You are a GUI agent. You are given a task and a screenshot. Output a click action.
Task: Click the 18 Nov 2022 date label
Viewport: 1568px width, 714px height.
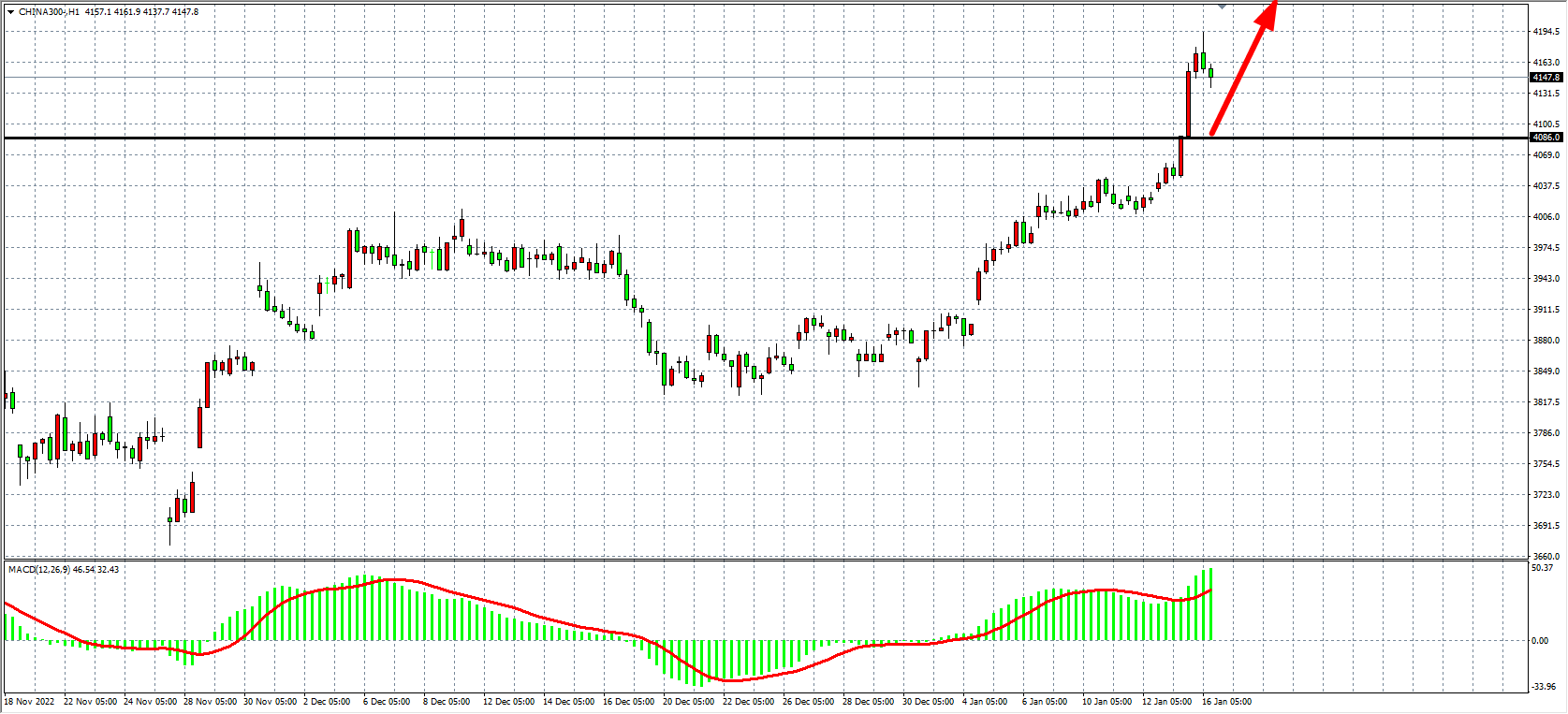(29, 702)
